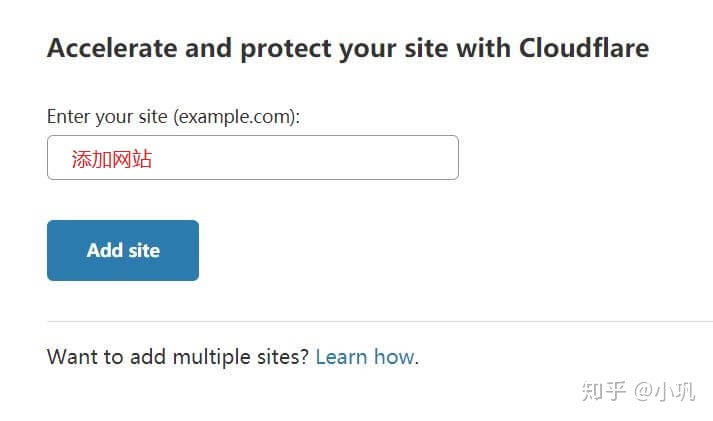Click the Accelerate and protect heading
The height and width of the screenshot is (421, 713).
pyautogui.click(x=348, y=48)
